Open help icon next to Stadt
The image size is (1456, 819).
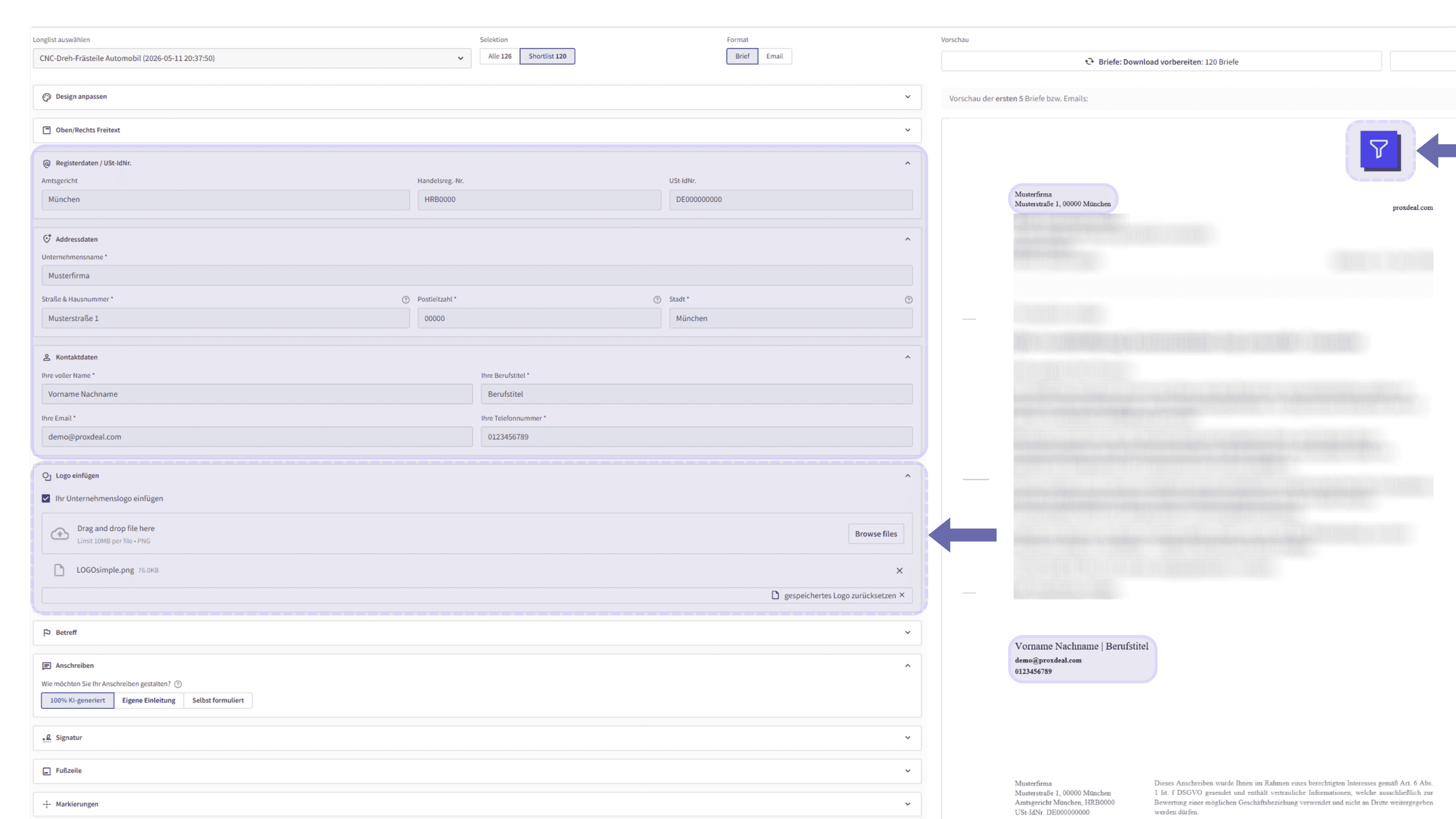908,300
